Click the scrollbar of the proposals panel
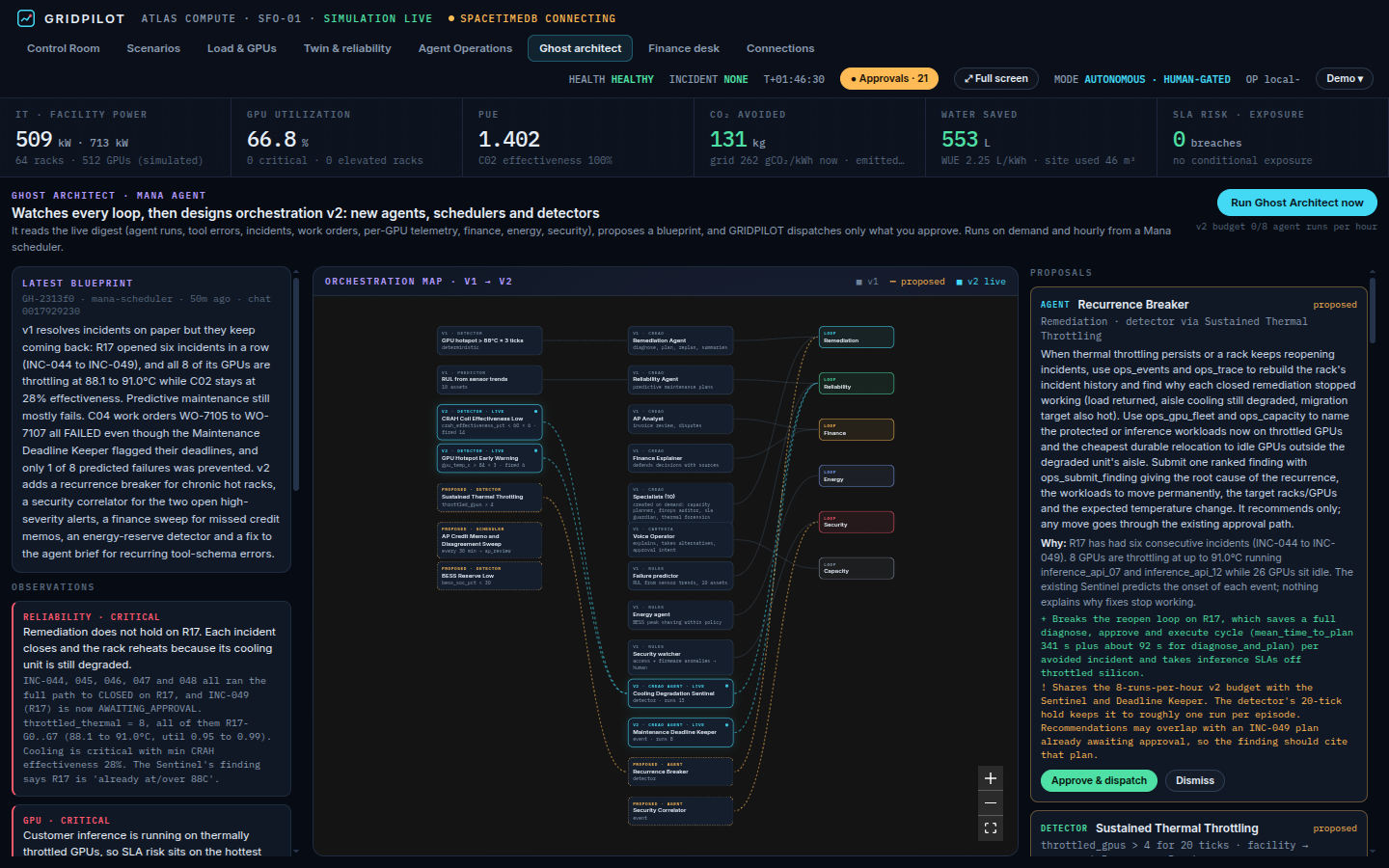 click(1373, 309)
